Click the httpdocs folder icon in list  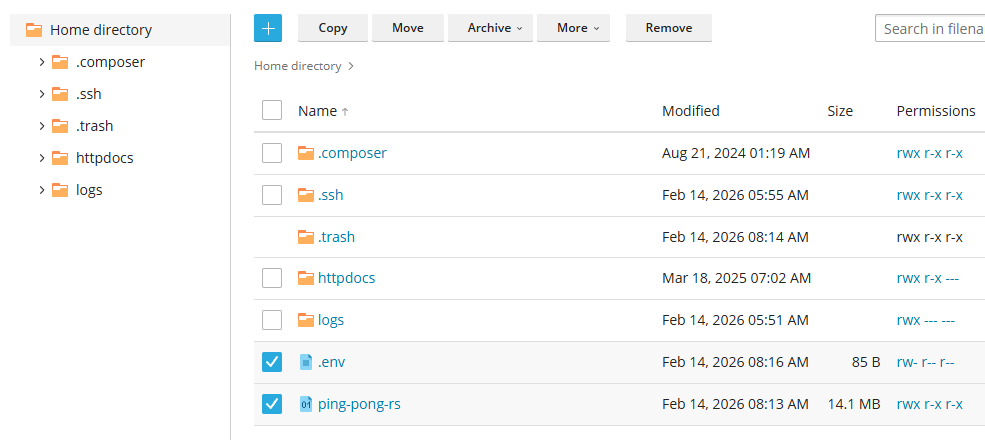click(x=306, y=278)
